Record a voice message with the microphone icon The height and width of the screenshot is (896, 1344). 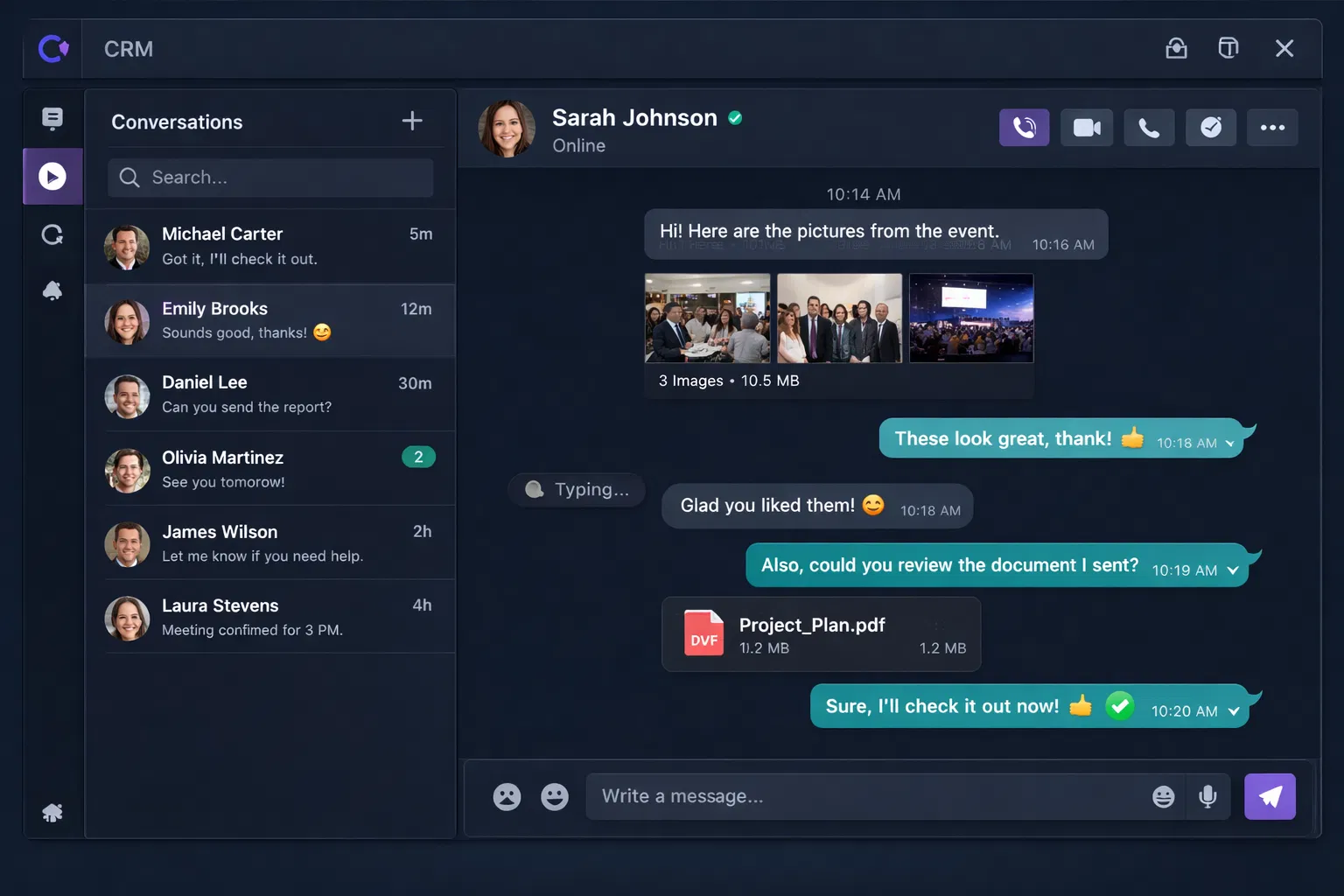pos(1208,796)
